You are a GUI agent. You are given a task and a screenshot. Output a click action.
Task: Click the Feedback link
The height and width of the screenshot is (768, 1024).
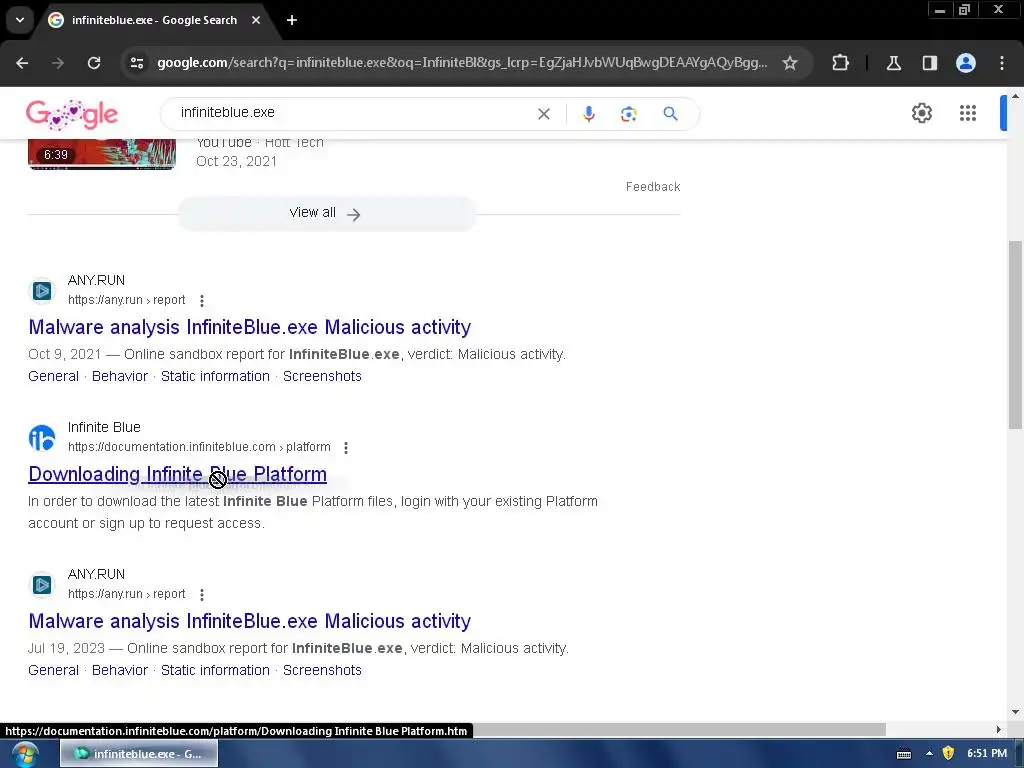tap(653, 187)
